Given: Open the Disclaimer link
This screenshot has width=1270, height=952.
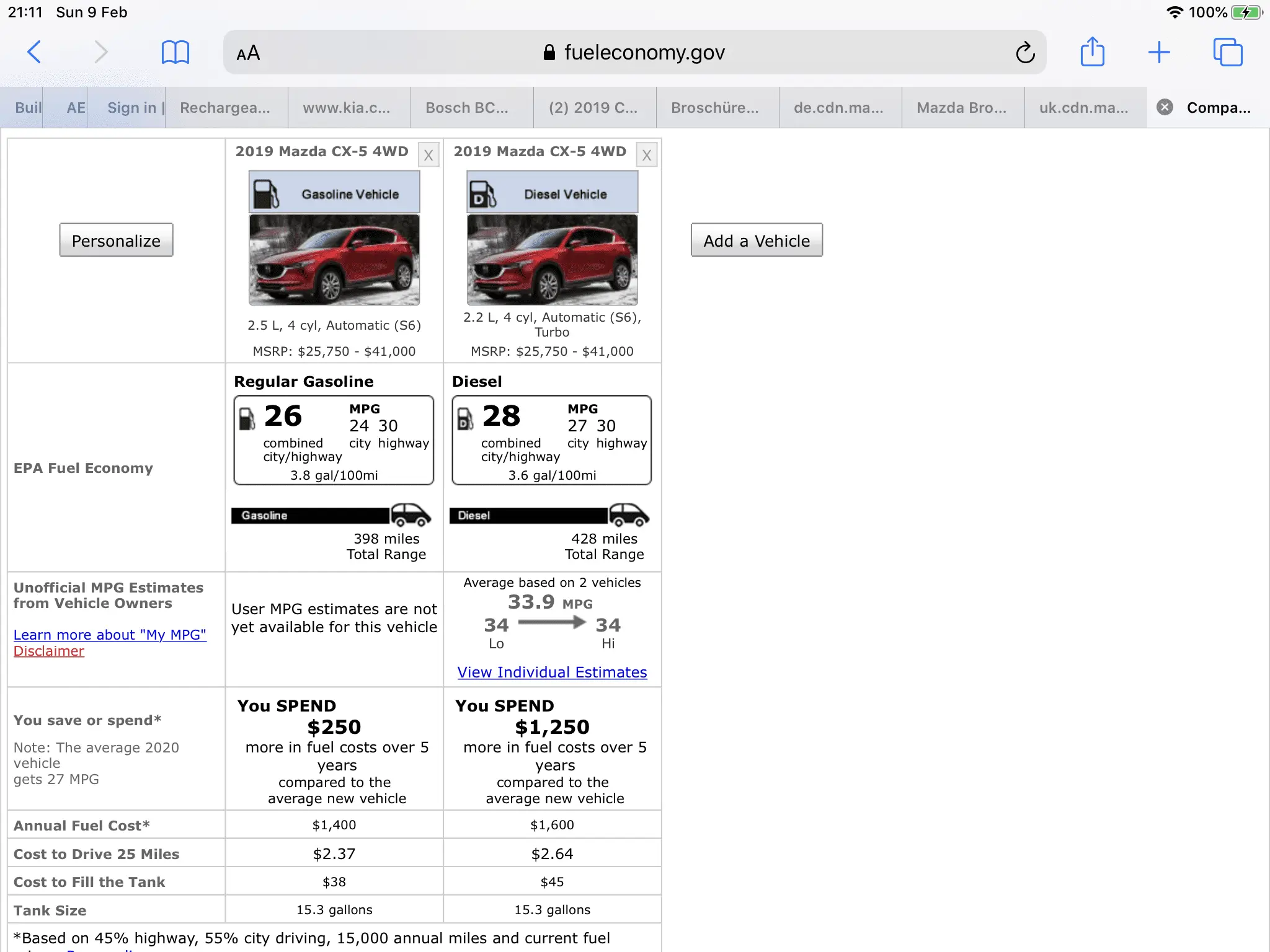Looking at the screenshot, I should coord(49,651).
